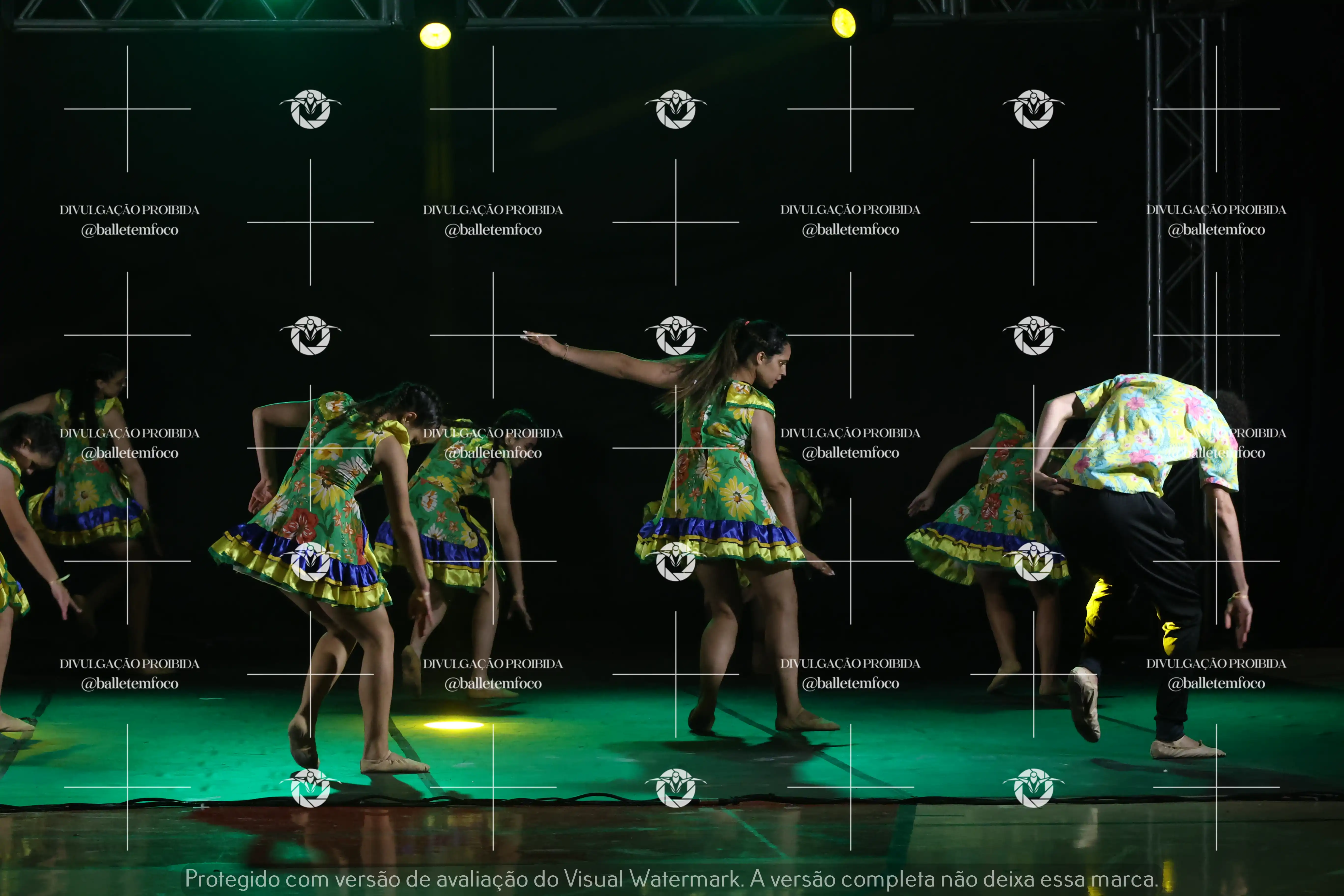Click the top-right camera logo watermark
This screenshot has width=1344, height=896.
(1033, 109)
